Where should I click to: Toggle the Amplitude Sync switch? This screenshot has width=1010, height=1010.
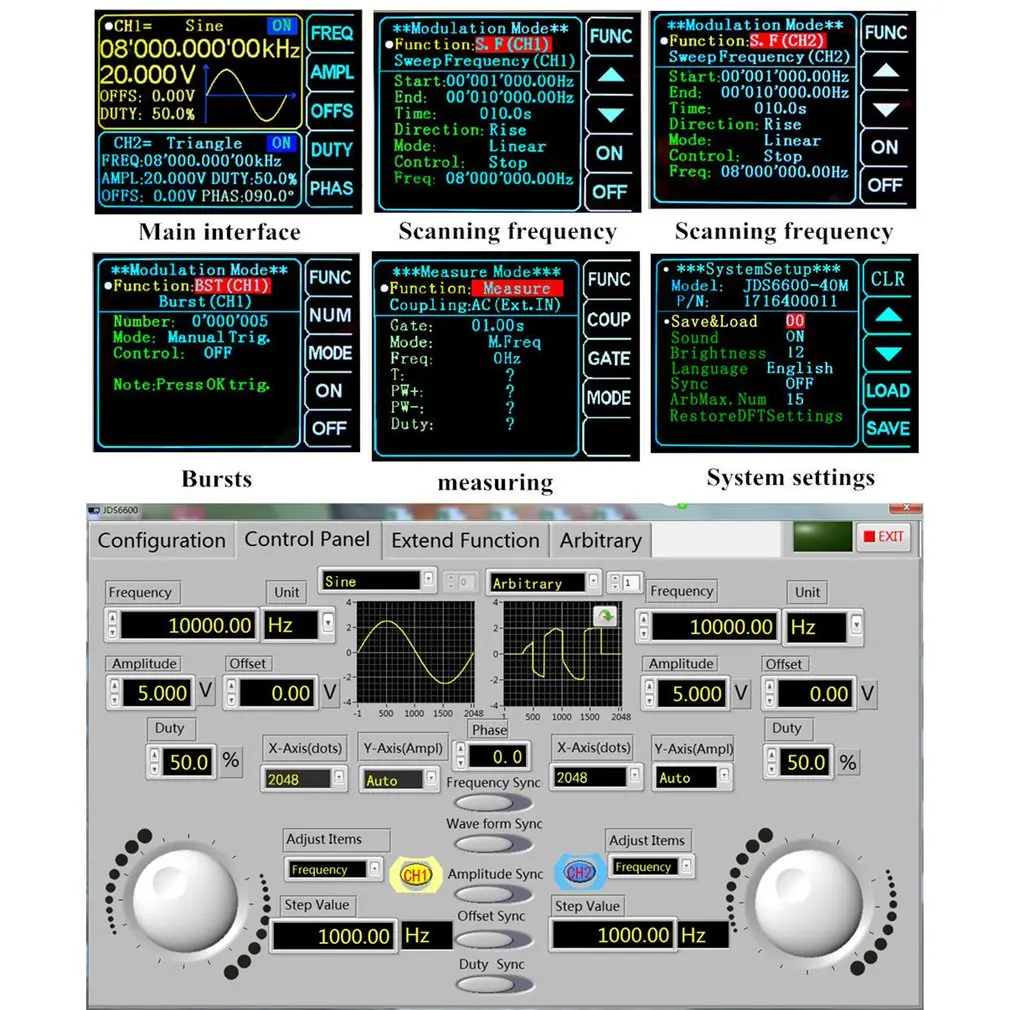click(x=493, y=895)
